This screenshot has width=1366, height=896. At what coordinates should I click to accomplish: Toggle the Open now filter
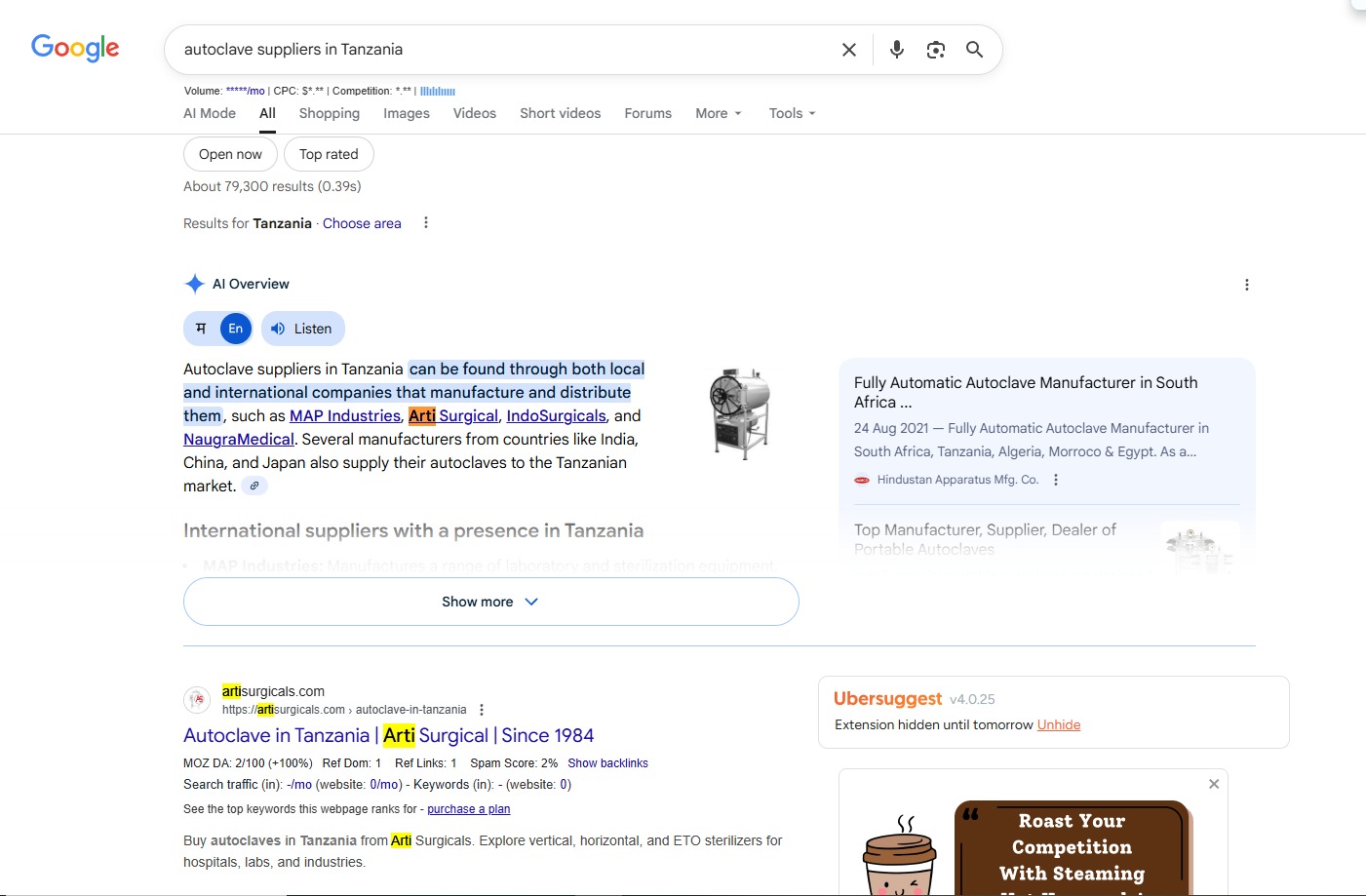tap(230, 154)
